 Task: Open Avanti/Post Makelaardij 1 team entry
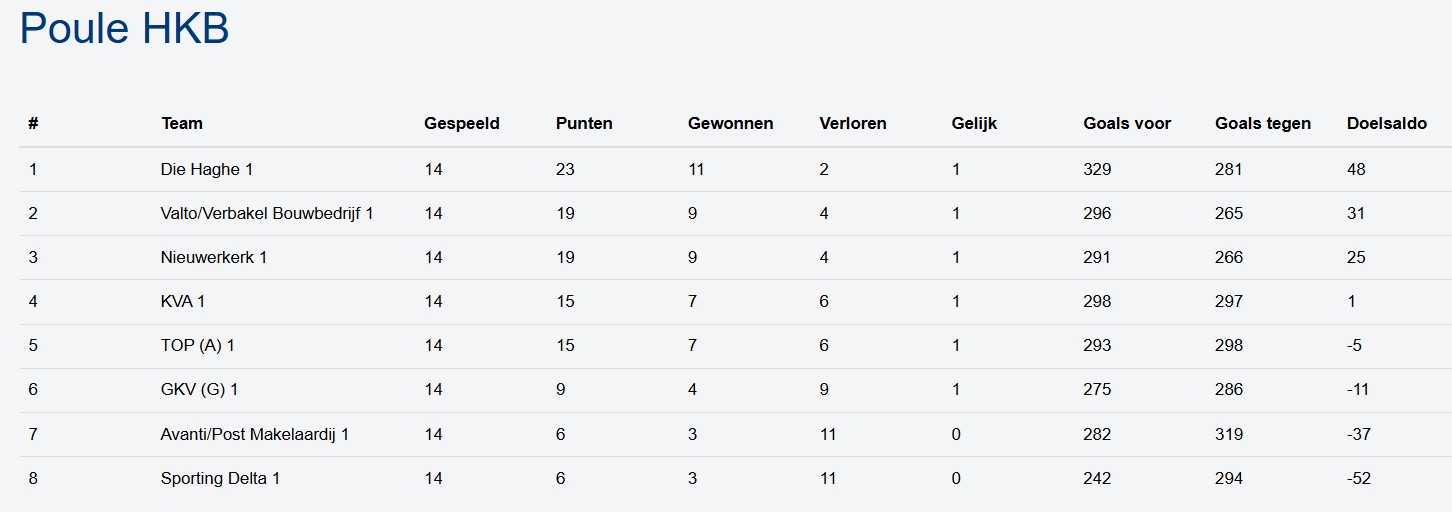254,434
